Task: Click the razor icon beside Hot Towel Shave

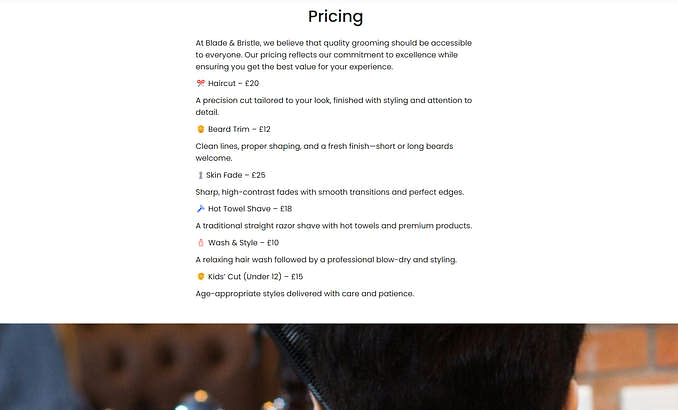Action: point(200,209)
